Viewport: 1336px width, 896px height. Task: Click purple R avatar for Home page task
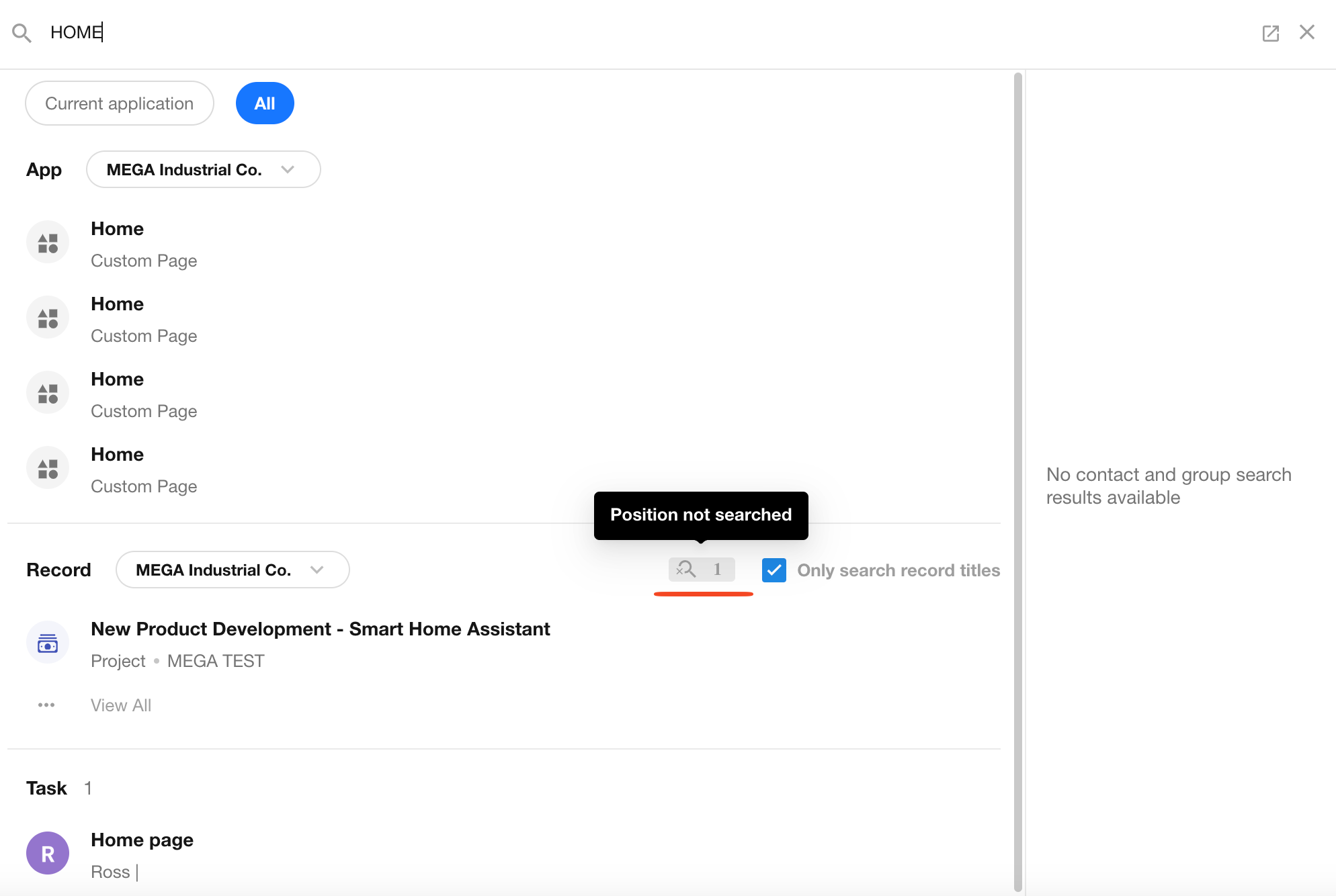pyautogui.click(x=48, y=853)
